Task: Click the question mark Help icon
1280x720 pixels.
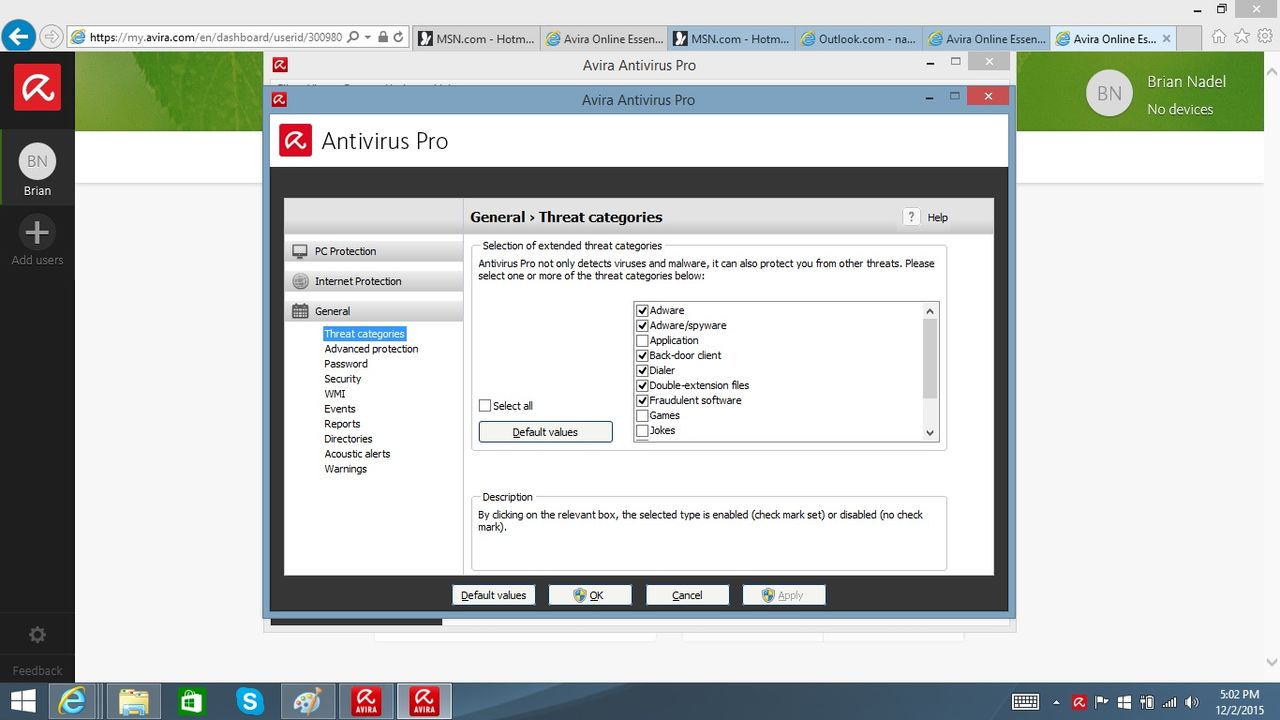Action: pos(911,217)
